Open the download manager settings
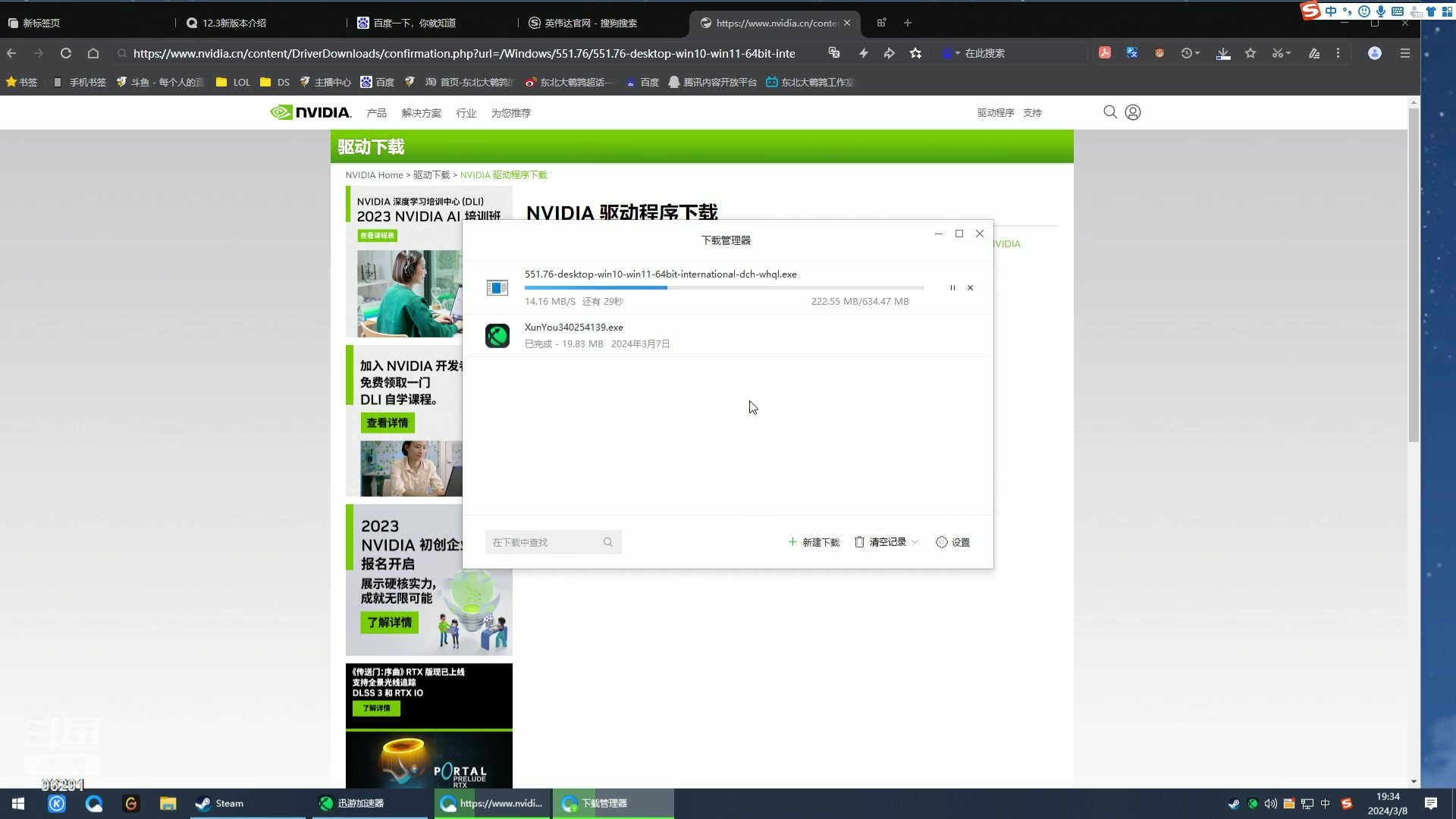 953,542
